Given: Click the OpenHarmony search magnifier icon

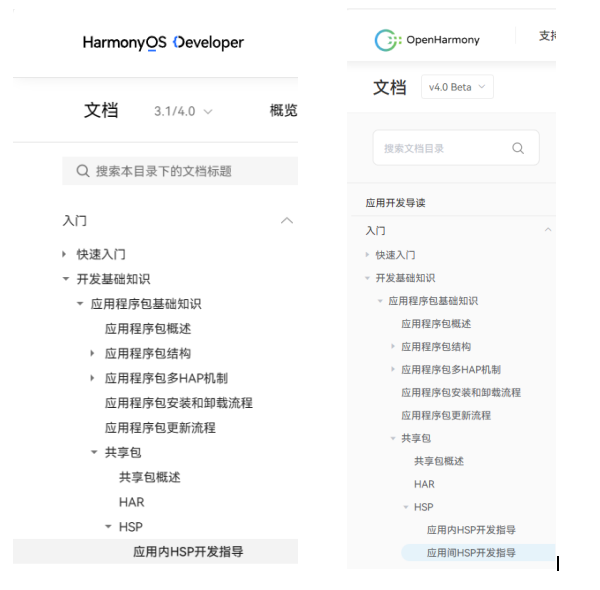Looking at the screenshot, I should [518, 148].
